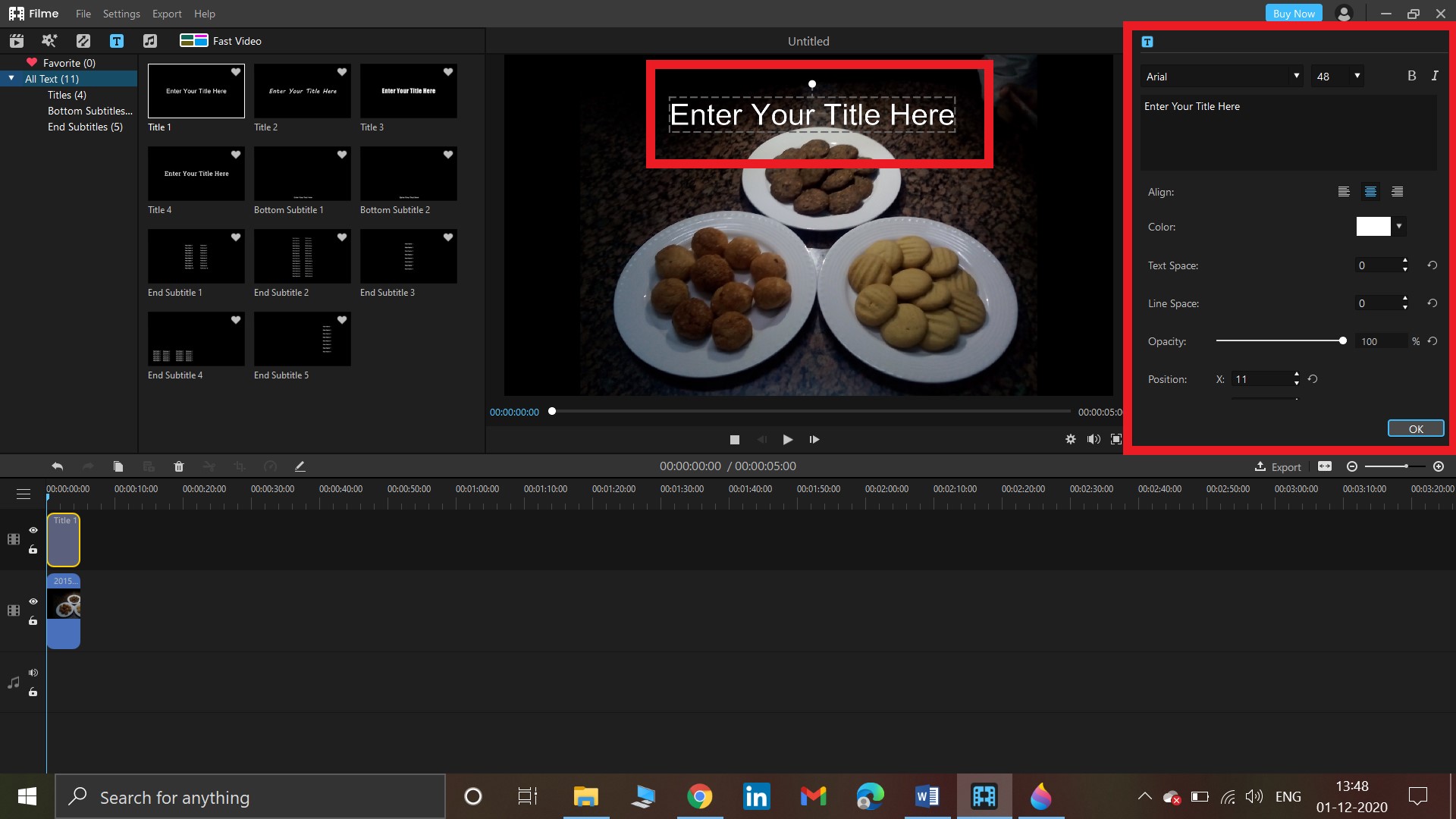This screenshot has height=819, width=1456.
Task: Select the Undo icon in timeline toolbar
Action: pyautogui.click(x=56, y=466)
